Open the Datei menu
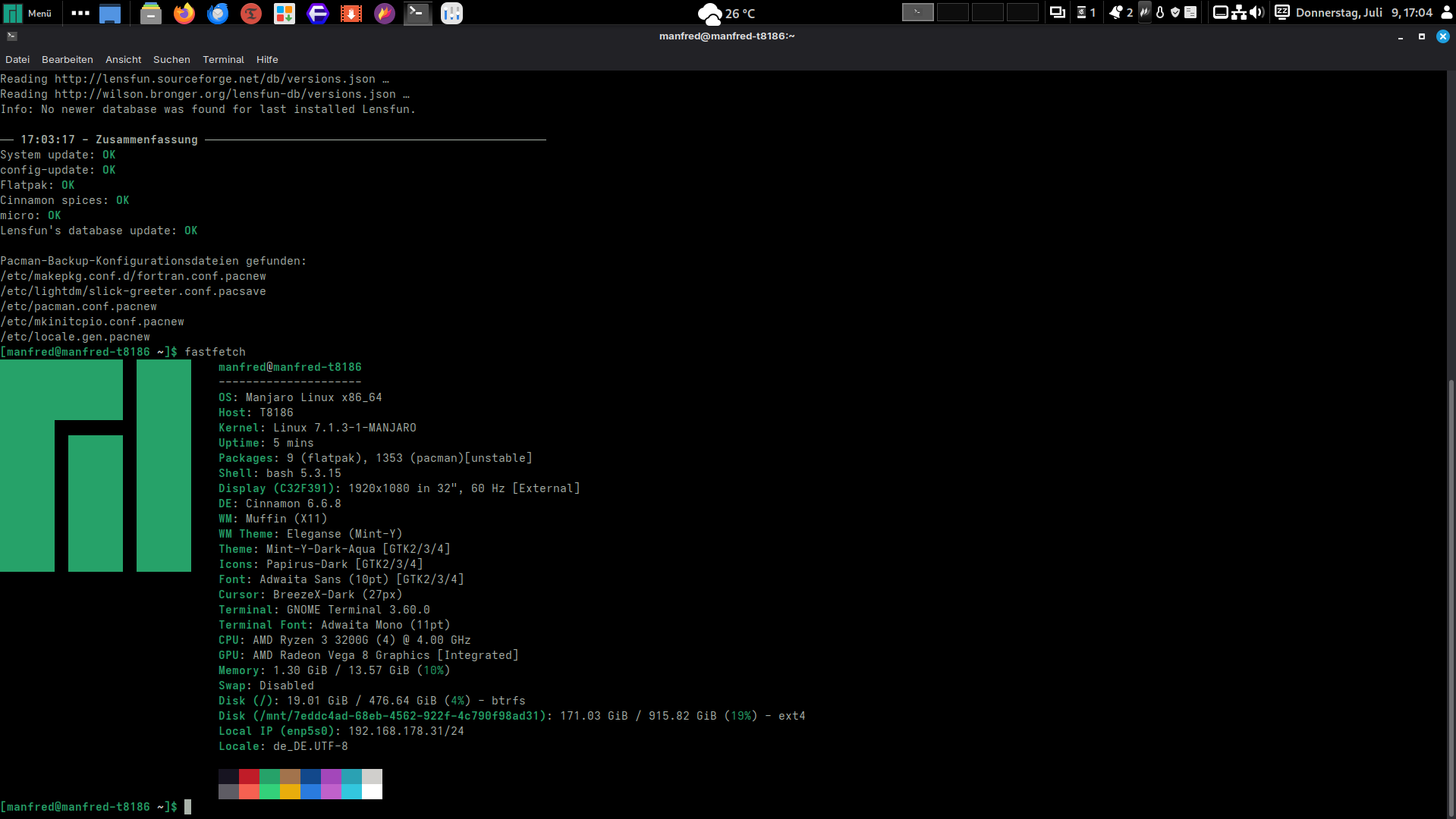This screenshot has width=1456, height=819. click(x=17, y=59)
